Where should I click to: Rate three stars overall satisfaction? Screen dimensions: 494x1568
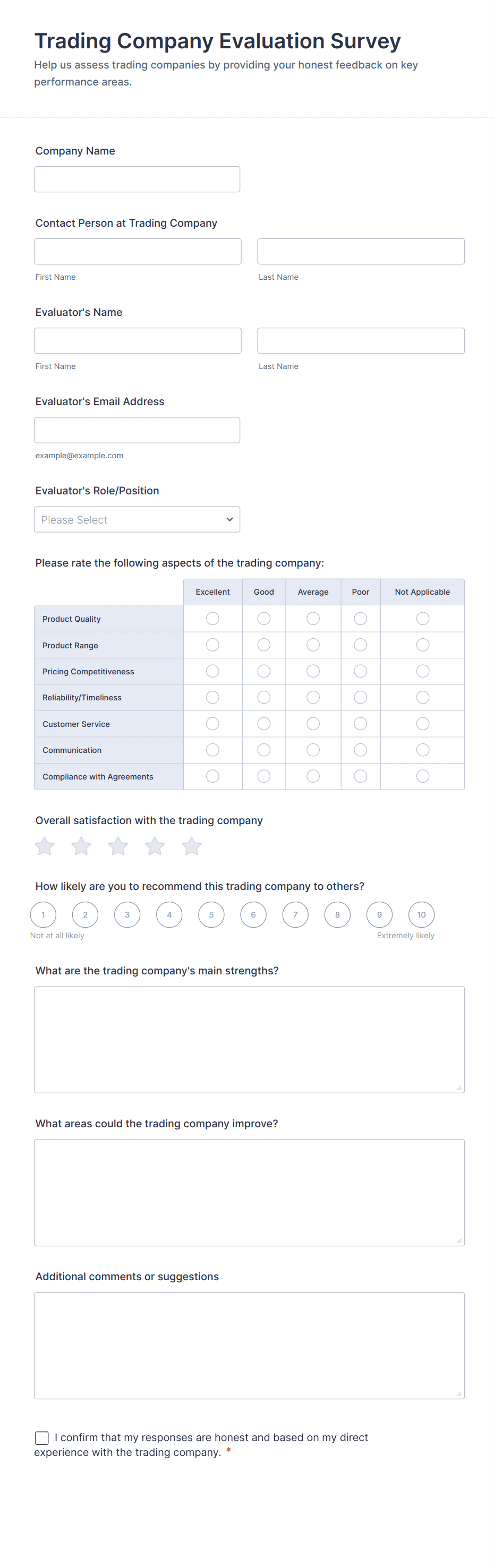click(118, 846)
